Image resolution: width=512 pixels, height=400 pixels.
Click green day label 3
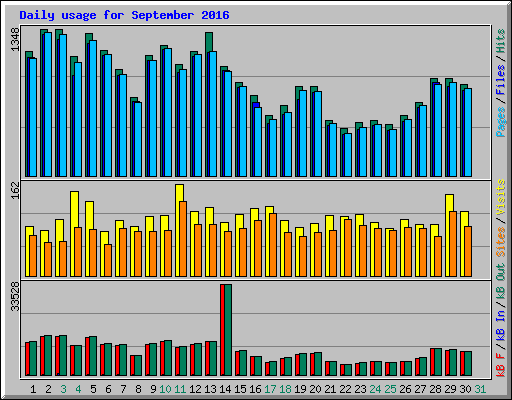point(63,389)
